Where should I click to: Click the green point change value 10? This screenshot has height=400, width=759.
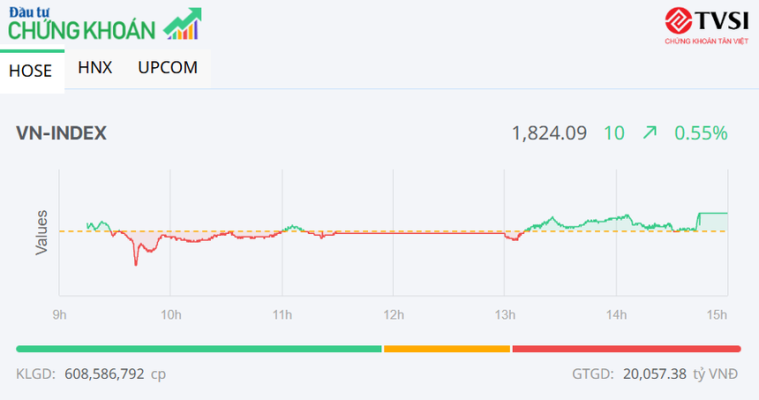pyautogui.click(x=614, y=132)
